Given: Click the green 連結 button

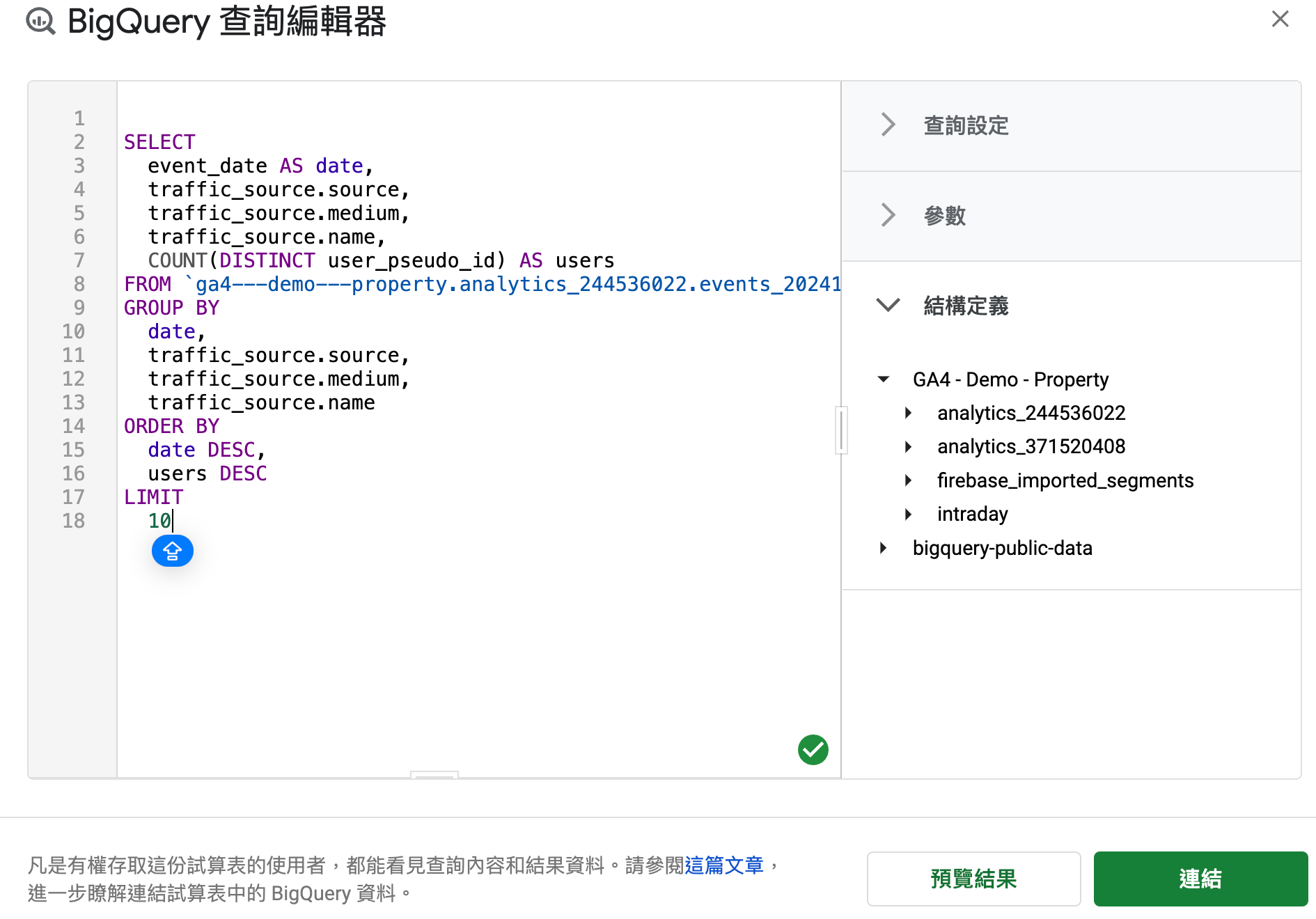Looking at the screenshot, I should tap(1200, 879).
